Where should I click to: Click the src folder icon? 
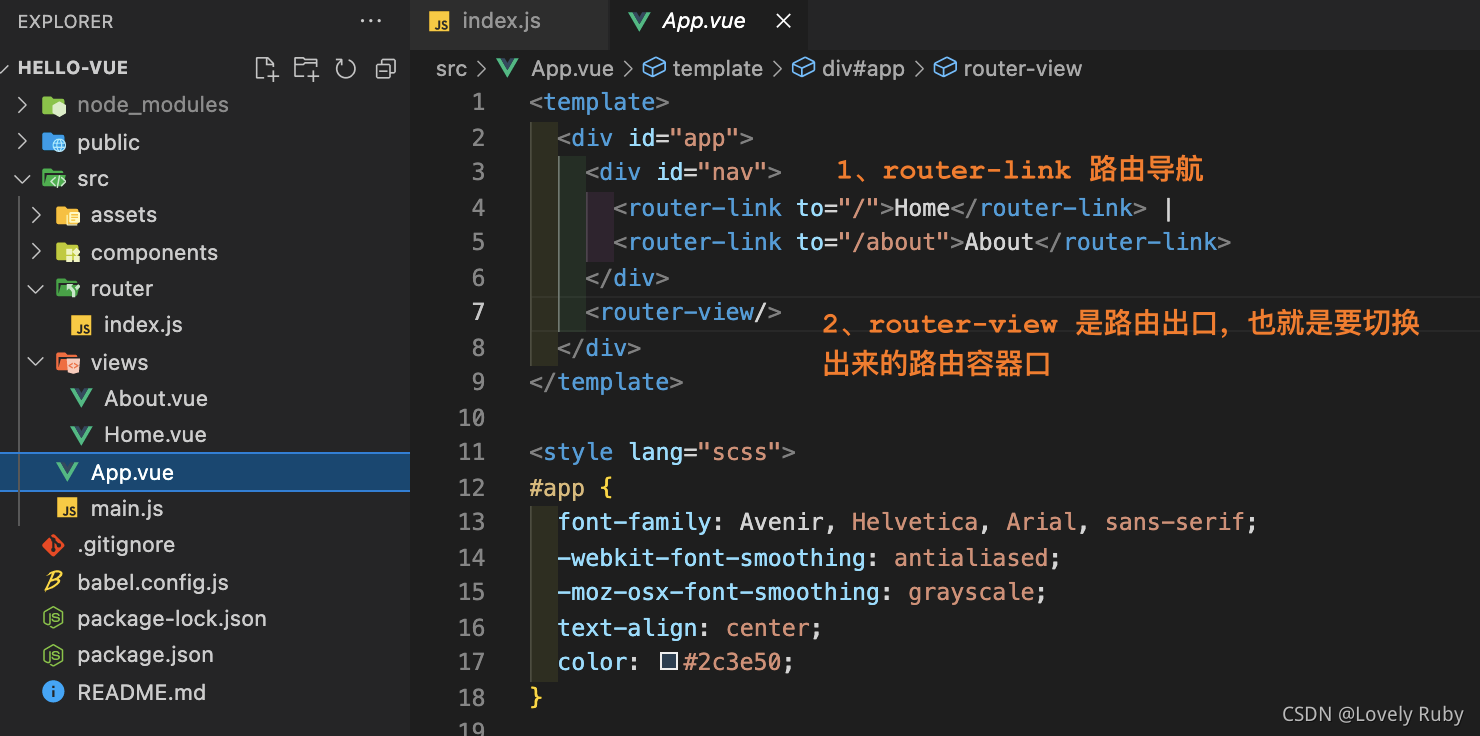tap(54, 179)
